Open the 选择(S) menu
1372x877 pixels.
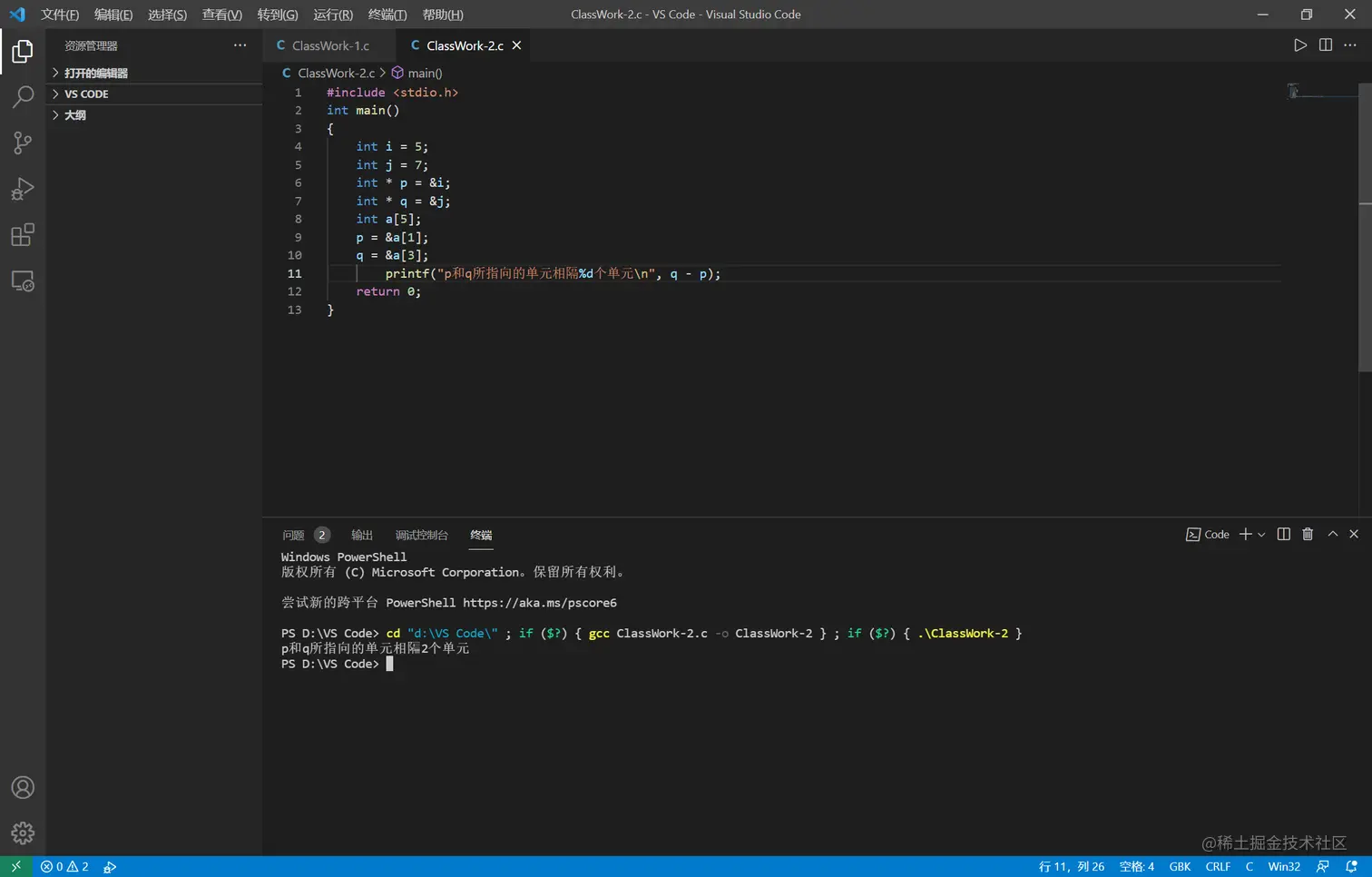[167, 15]
